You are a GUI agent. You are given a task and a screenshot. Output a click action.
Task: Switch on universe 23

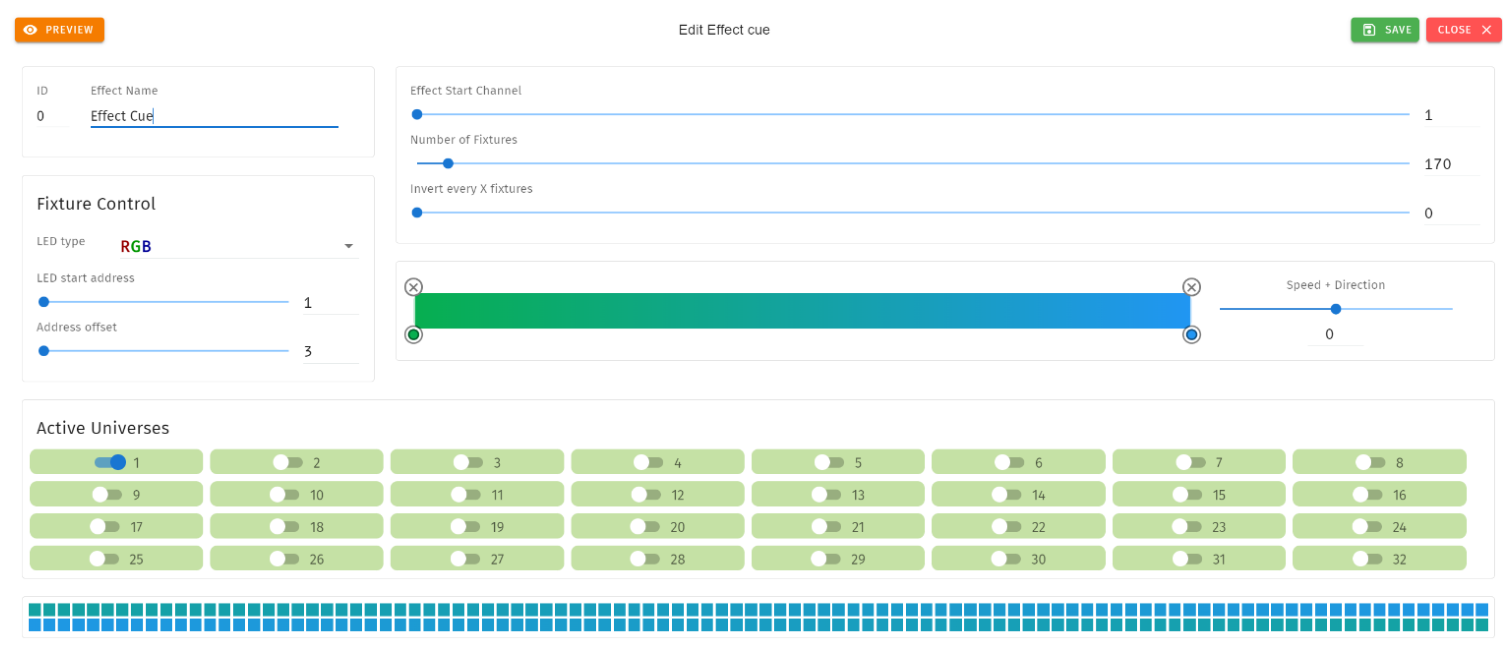(x=1187, y=526)
